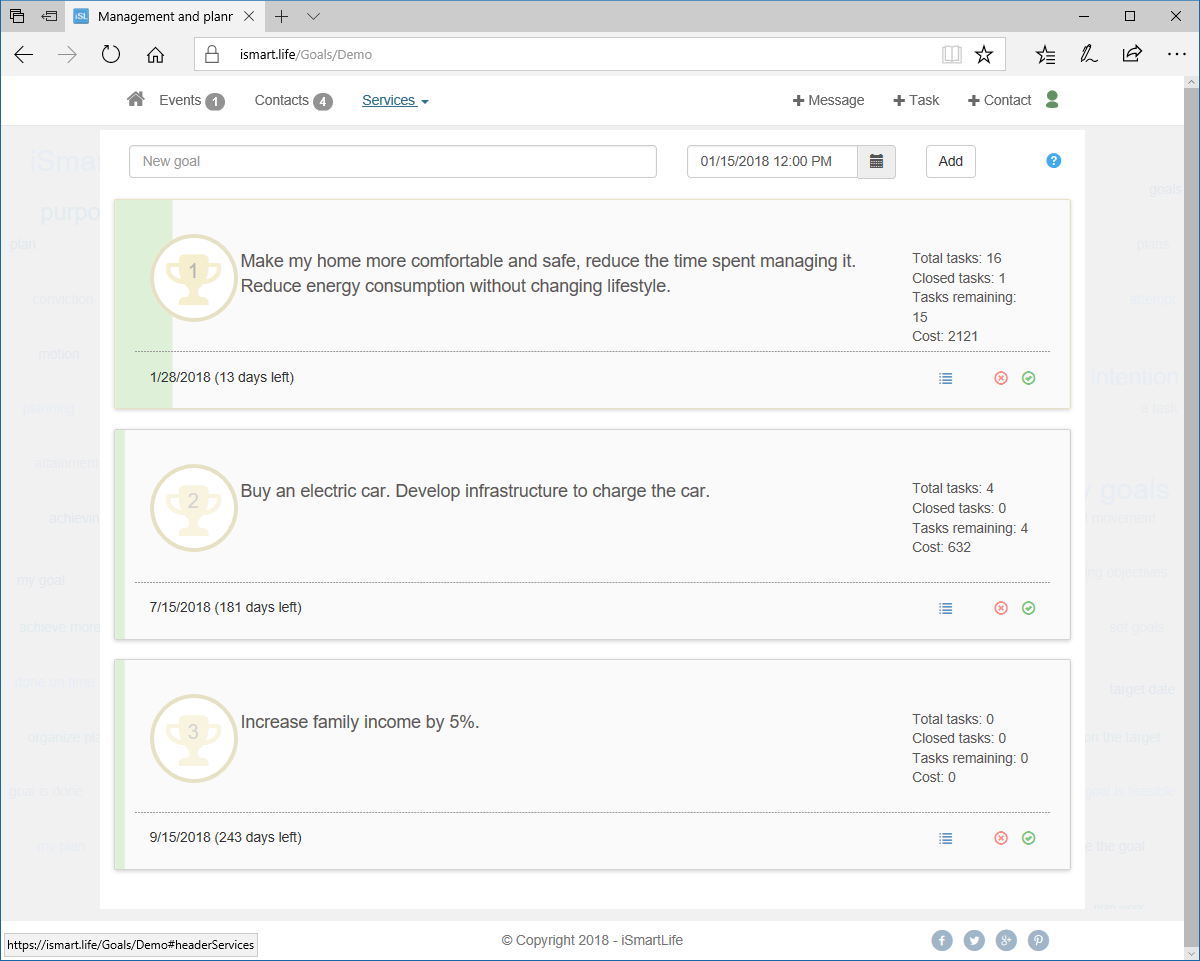Open the user profile icon
Image resolution: width=1200 pixels, height=961 pixels.
click(x=1051, y=99)
